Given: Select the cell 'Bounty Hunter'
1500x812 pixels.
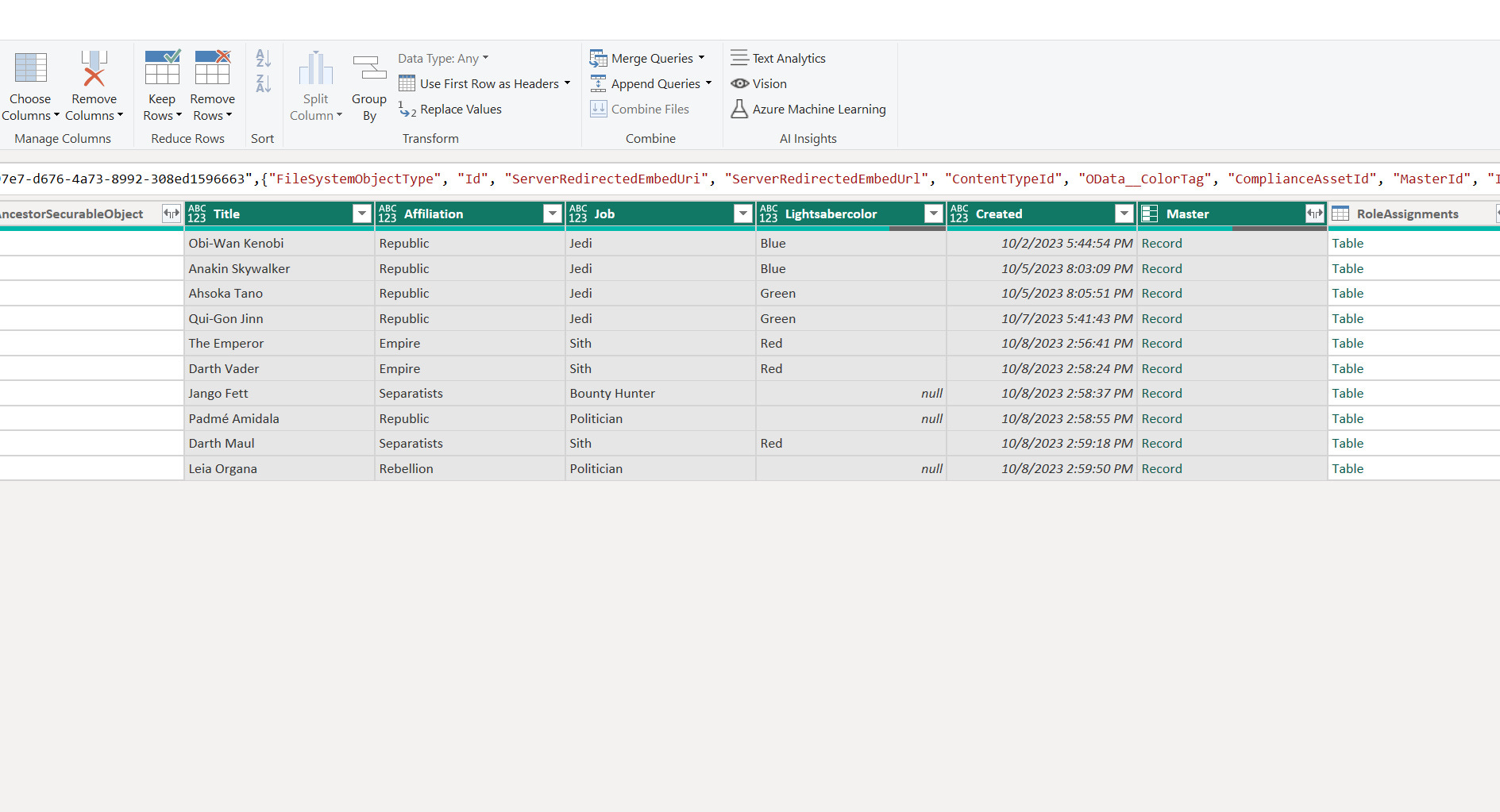Looking at the screenshot, I should [x=661, y=393].
